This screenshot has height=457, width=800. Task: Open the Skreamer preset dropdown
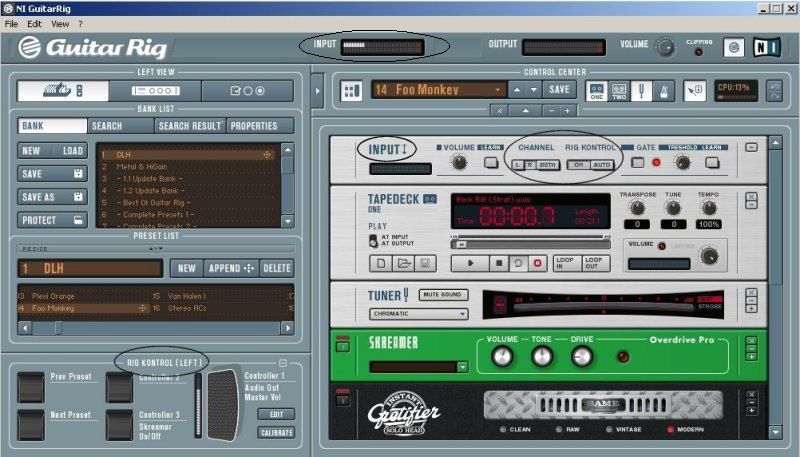point(463,367)
